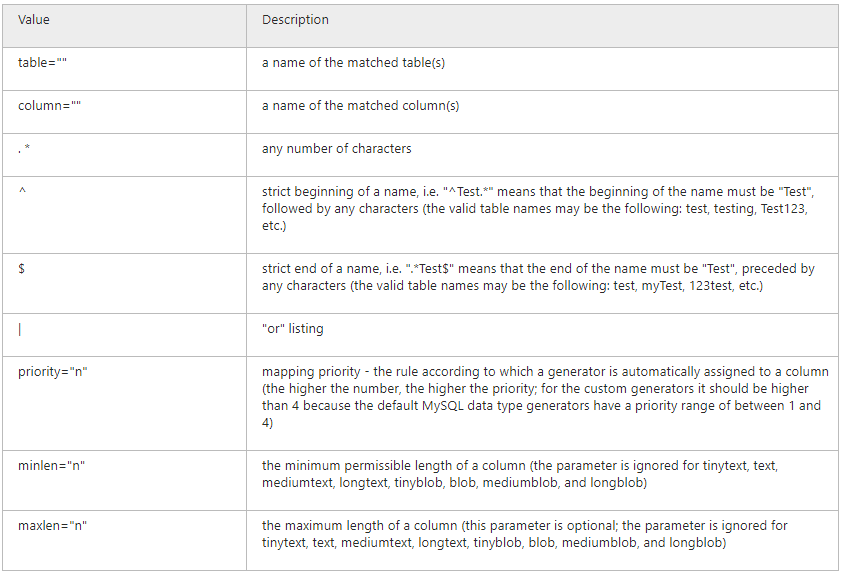Select the maxlen="n" value cell
This screenshot has width=842, height=573.
coord(124,540)
